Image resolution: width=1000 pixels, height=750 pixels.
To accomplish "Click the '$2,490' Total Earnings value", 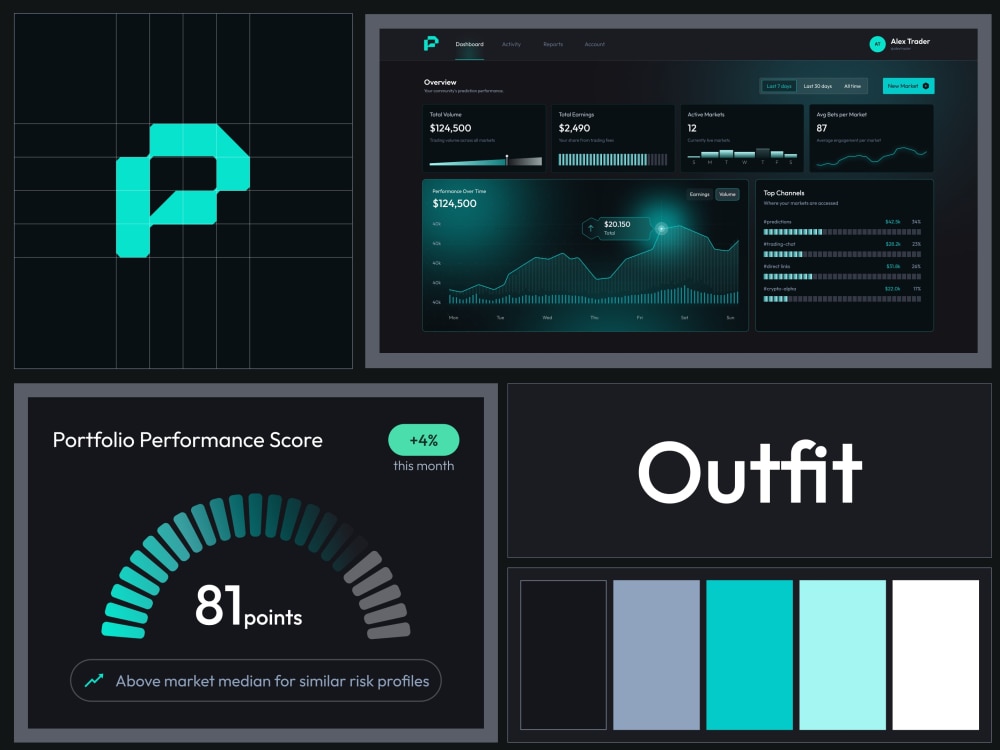I will pyautogui.click(x=574, y=128).
